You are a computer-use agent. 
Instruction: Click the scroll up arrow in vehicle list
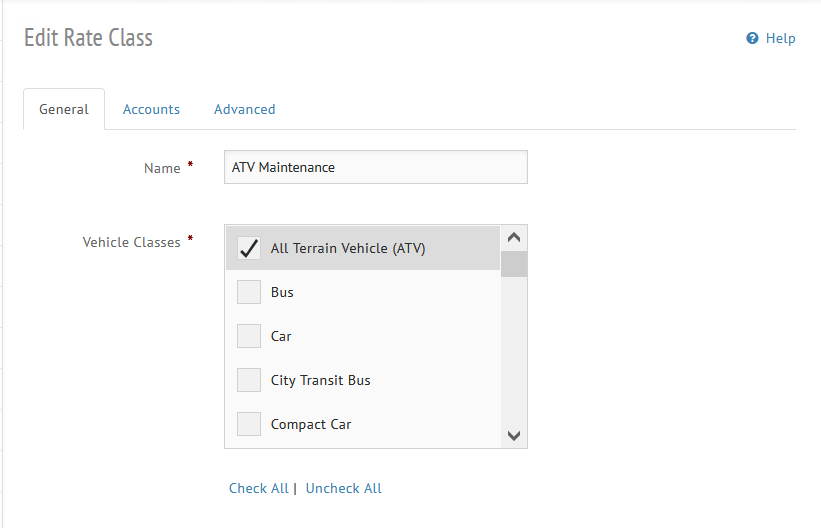click(514, 238)
